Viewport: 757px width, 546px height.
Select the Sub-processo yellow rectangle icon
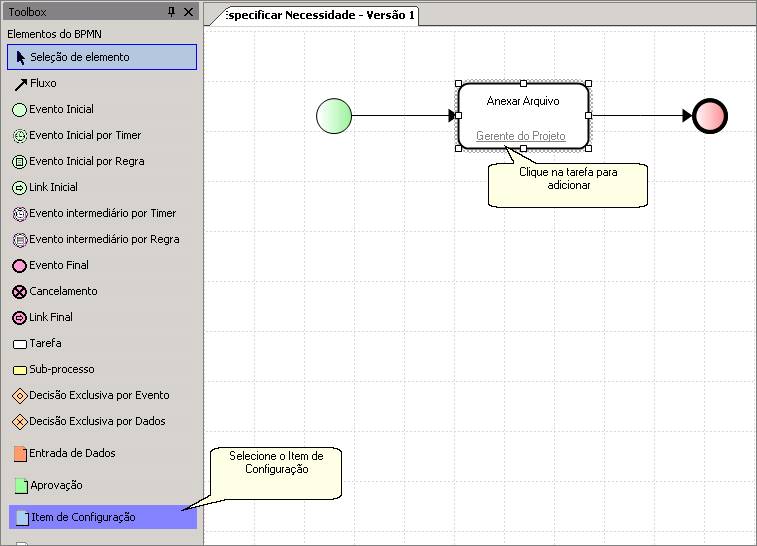click(20, 371)
